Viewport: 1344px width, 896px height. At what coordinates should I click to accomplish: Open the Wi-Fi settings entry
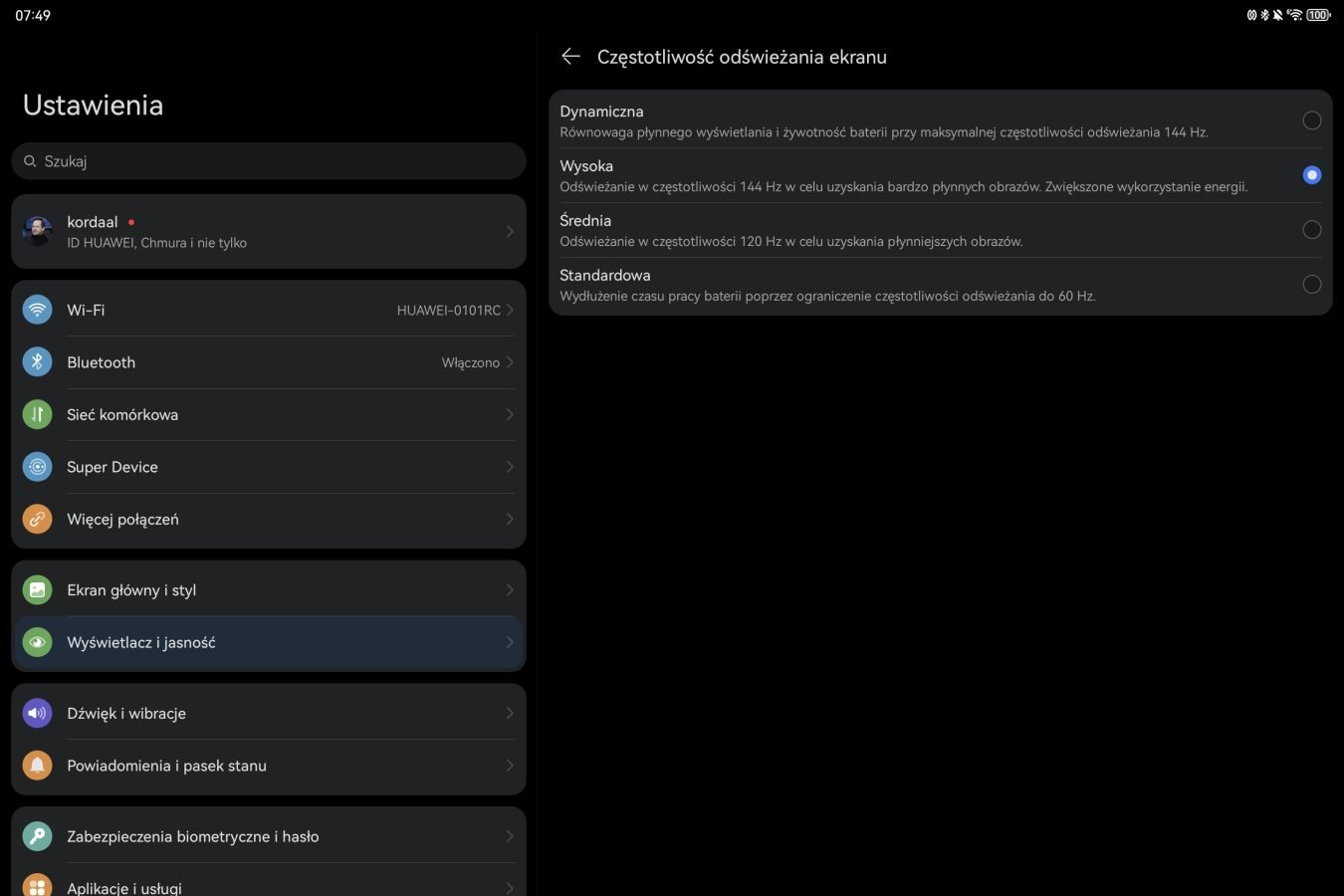coord(269,310)
